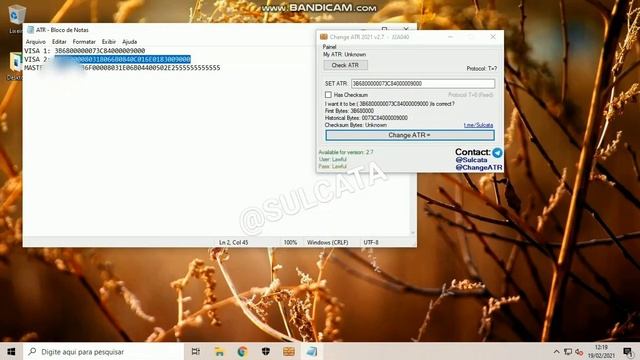Click the Historical Bytes value line
The width and height of the screenshot is (640, 360).
366,118
